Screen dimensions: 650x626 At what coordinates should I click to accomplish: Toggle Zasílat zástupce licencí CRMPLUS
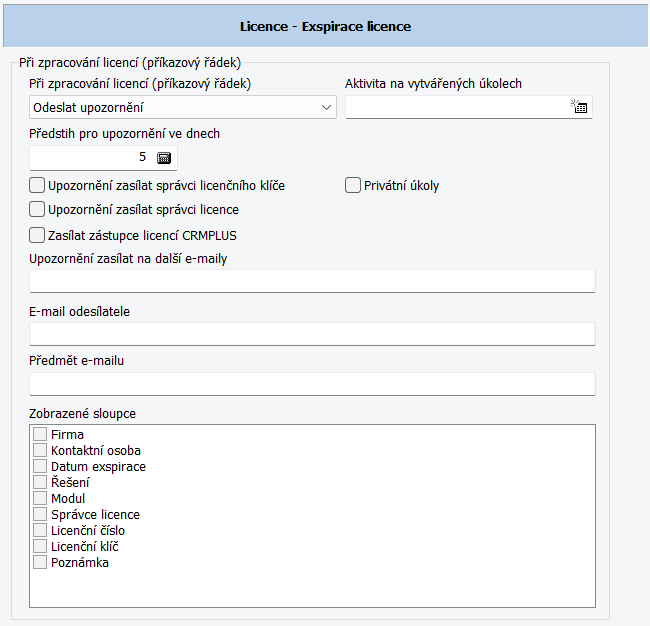click(37, 235)
